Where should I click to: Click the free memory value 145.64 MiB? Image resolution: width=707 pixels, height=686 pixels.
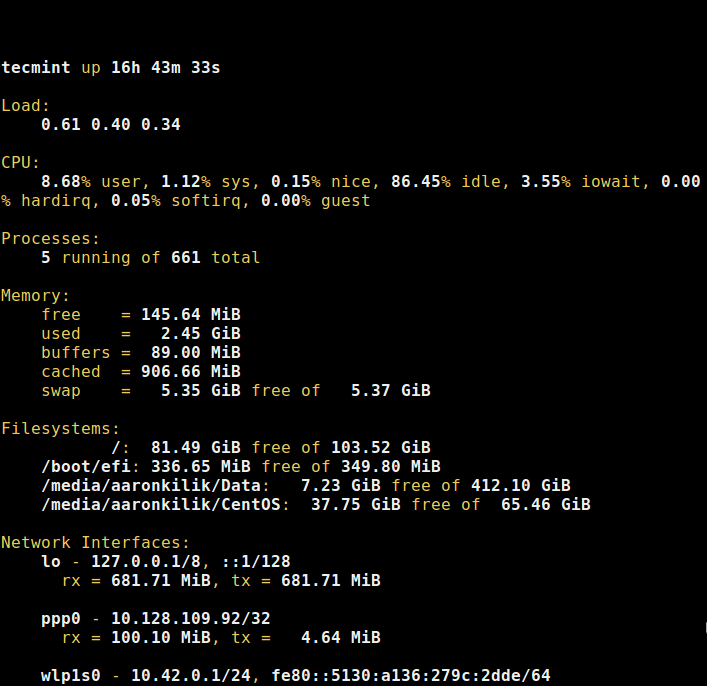190,315
